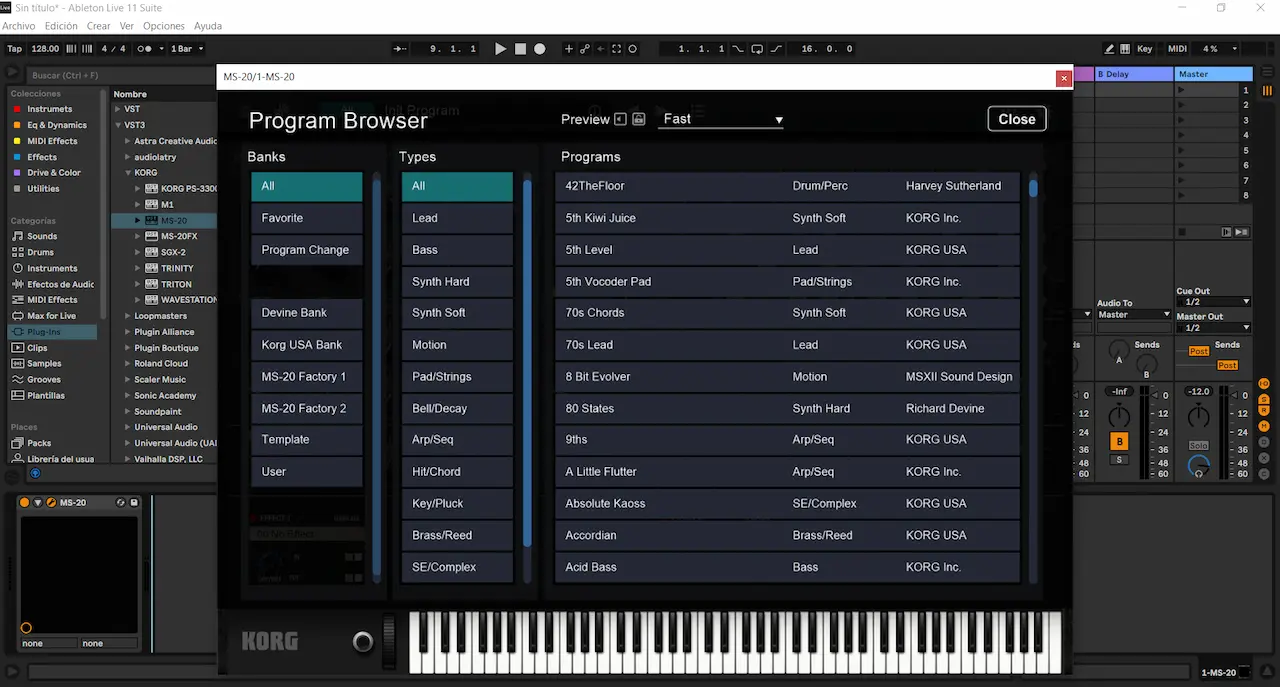1280x687 pixels.
Task: Toggle the Preview keyboard icon
Action: 638,119
